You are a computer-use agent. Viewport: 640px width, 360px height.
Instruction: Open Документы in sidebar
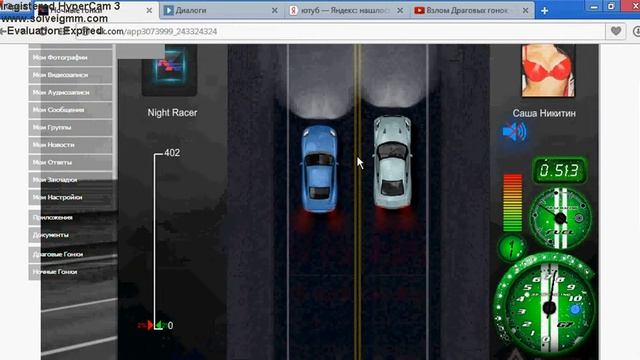(71, 235)
